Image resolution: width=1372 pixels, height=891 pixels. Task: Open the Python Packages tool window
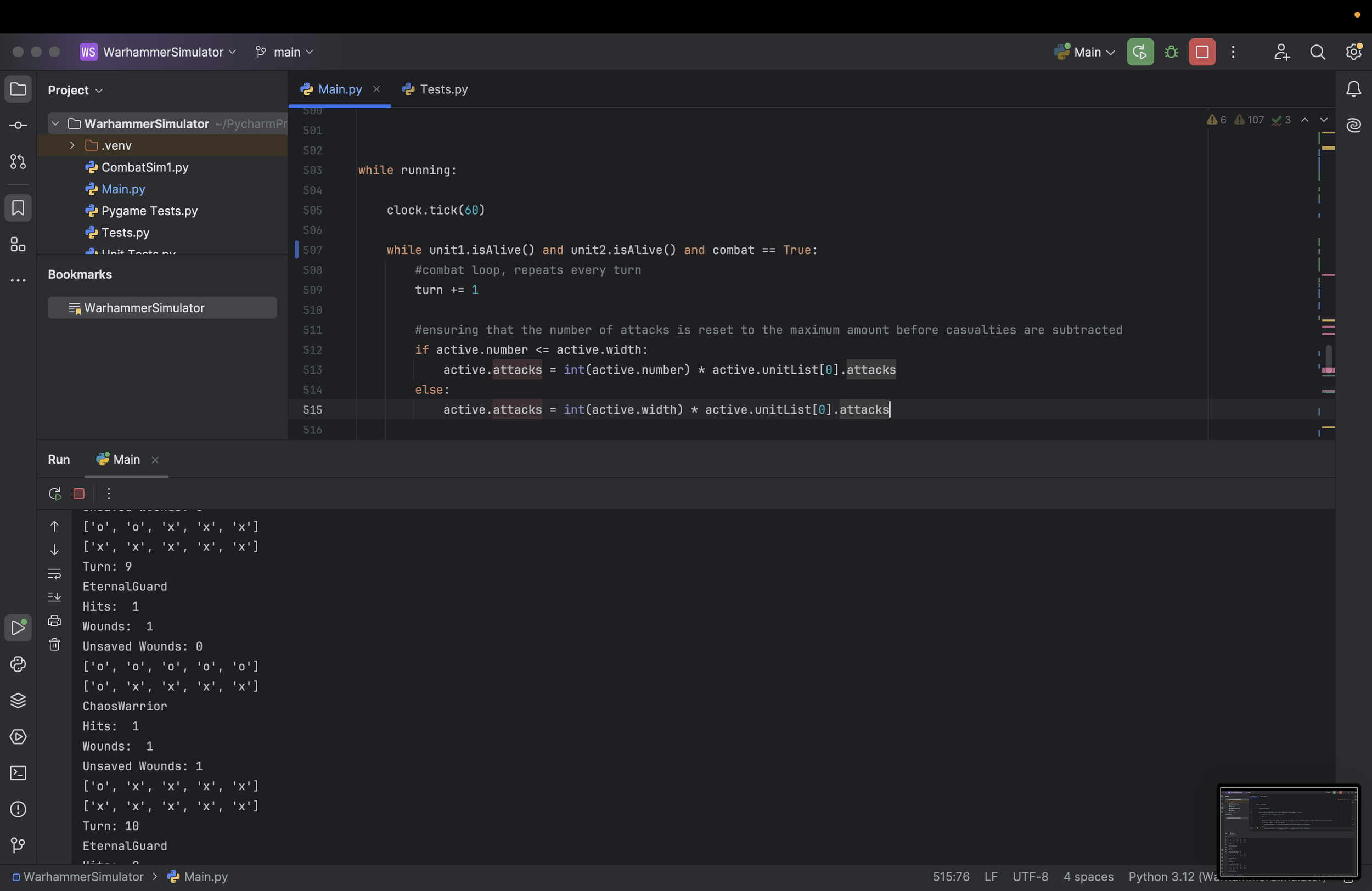coord(18,700)
